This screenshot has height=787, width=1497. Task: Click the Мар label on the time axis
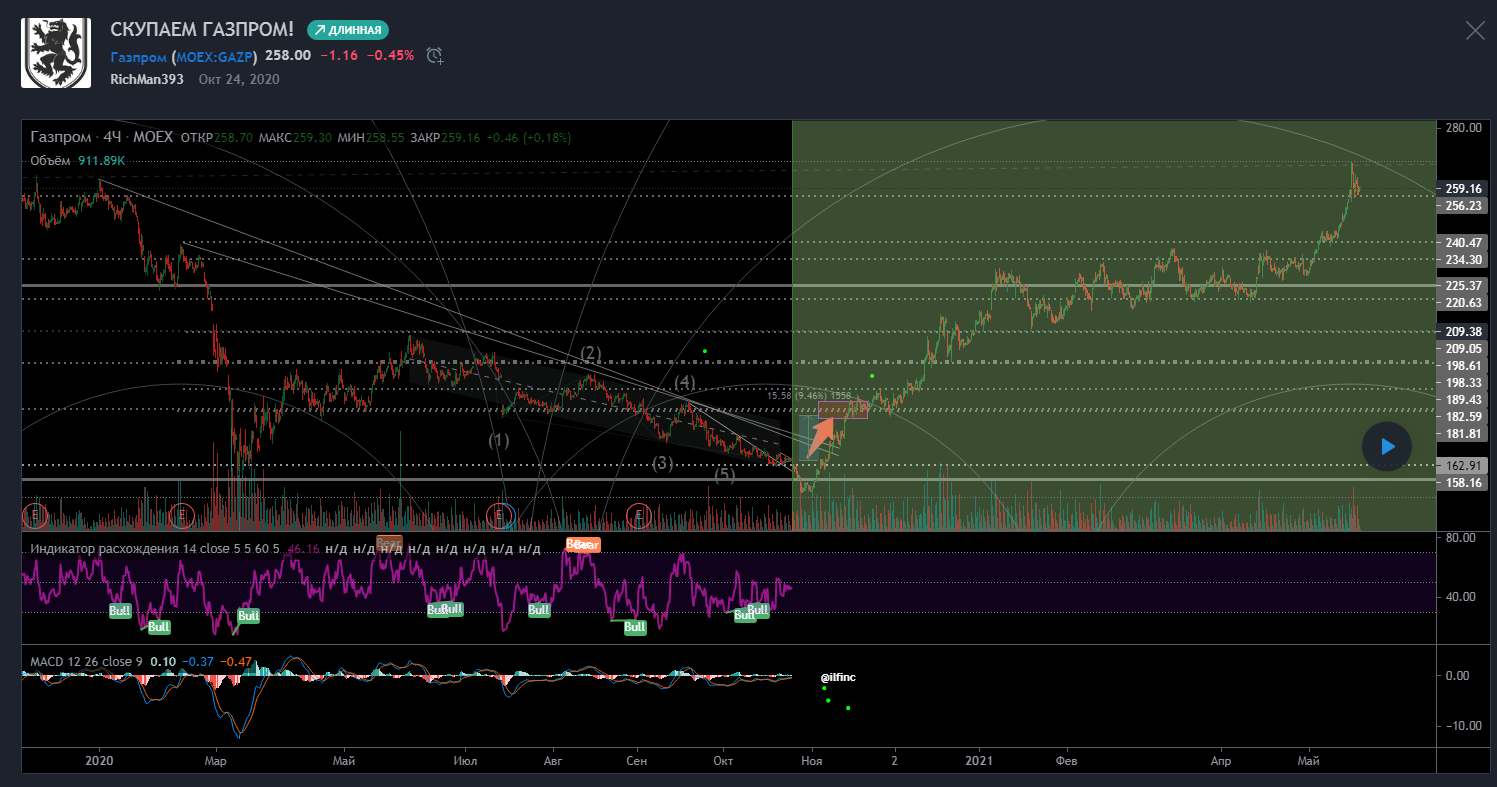pos(216,761)
